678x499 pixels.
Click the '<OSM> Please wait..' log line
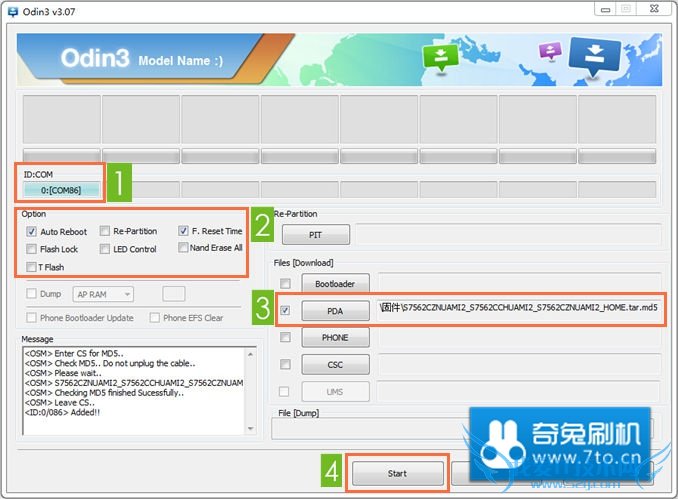63,373
